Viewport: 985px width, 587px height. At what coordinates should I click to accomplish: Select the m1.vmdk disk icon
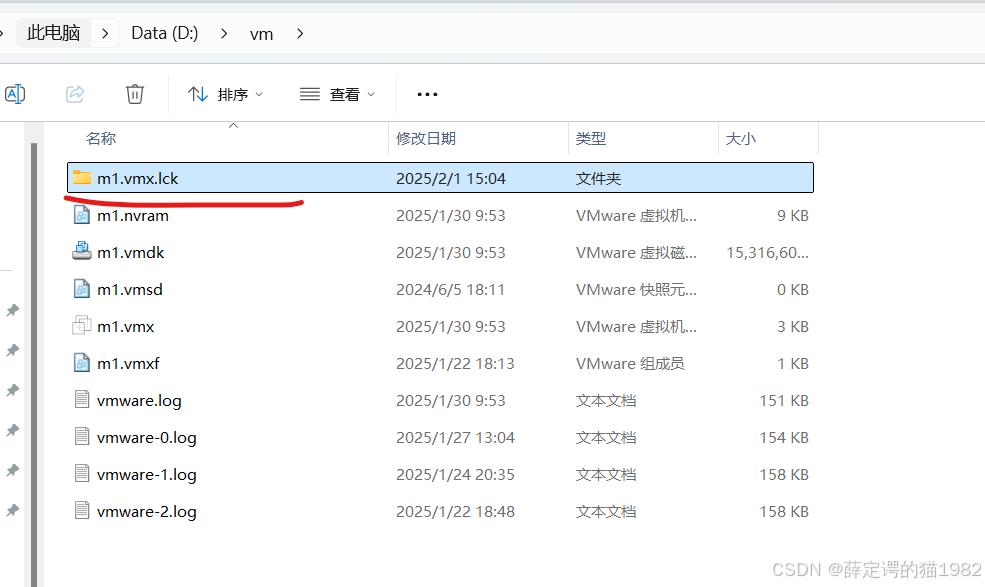pos(82,251)
